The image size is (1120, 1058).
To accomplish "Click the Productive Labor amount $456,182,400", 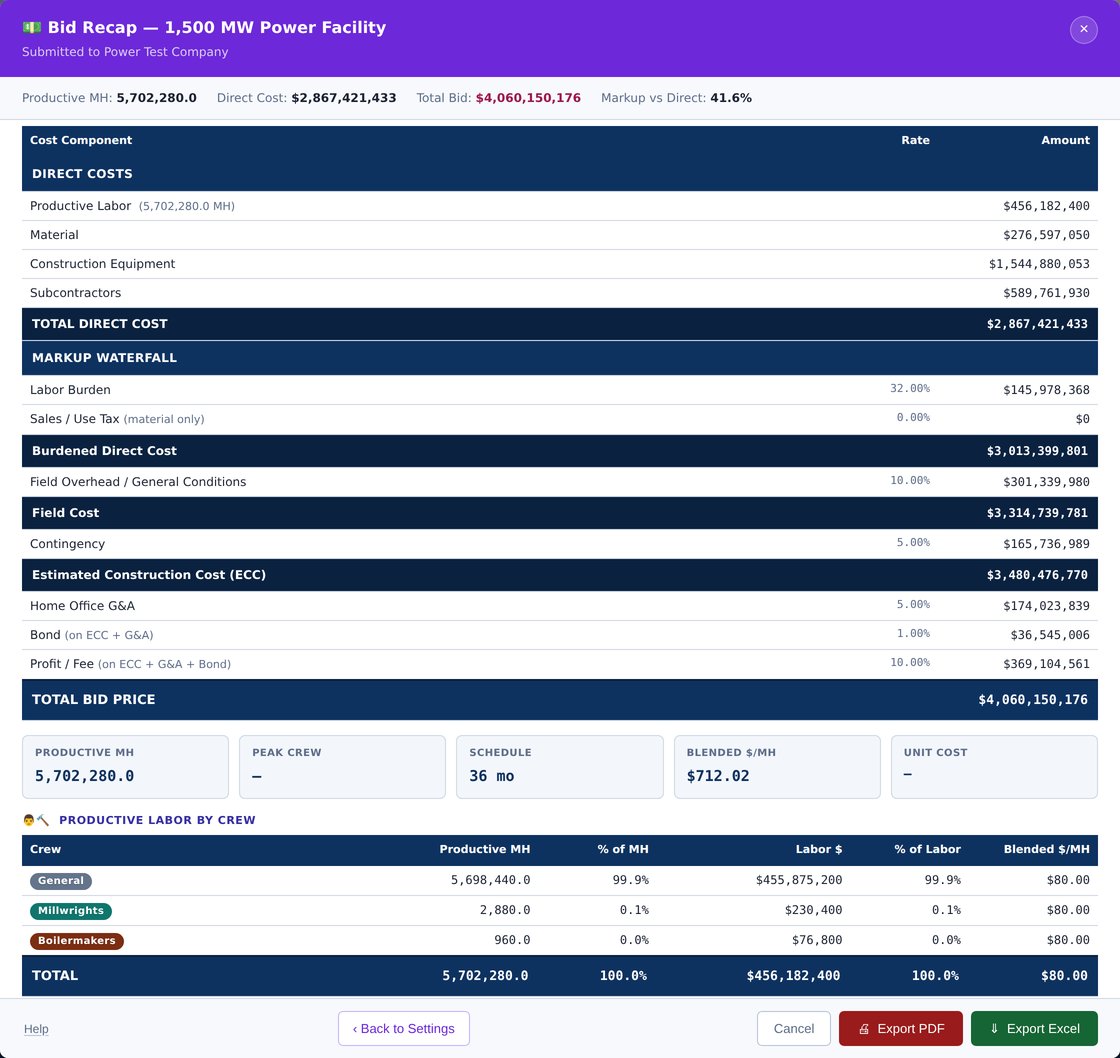I will click(1046, 206).
